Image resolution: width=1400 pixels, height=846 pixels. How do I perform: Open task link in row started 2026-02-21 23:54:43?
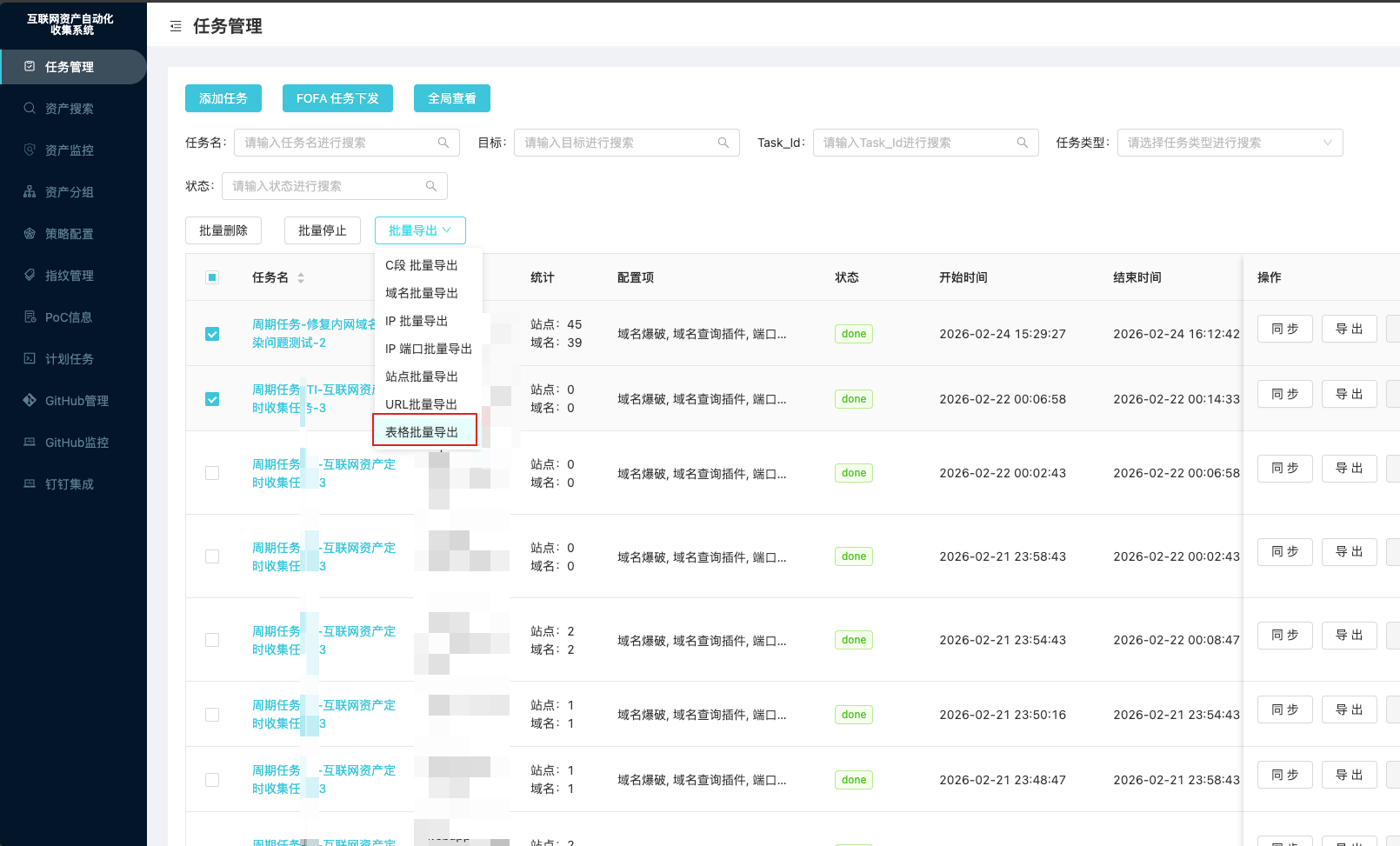click(x=323, y=641)
